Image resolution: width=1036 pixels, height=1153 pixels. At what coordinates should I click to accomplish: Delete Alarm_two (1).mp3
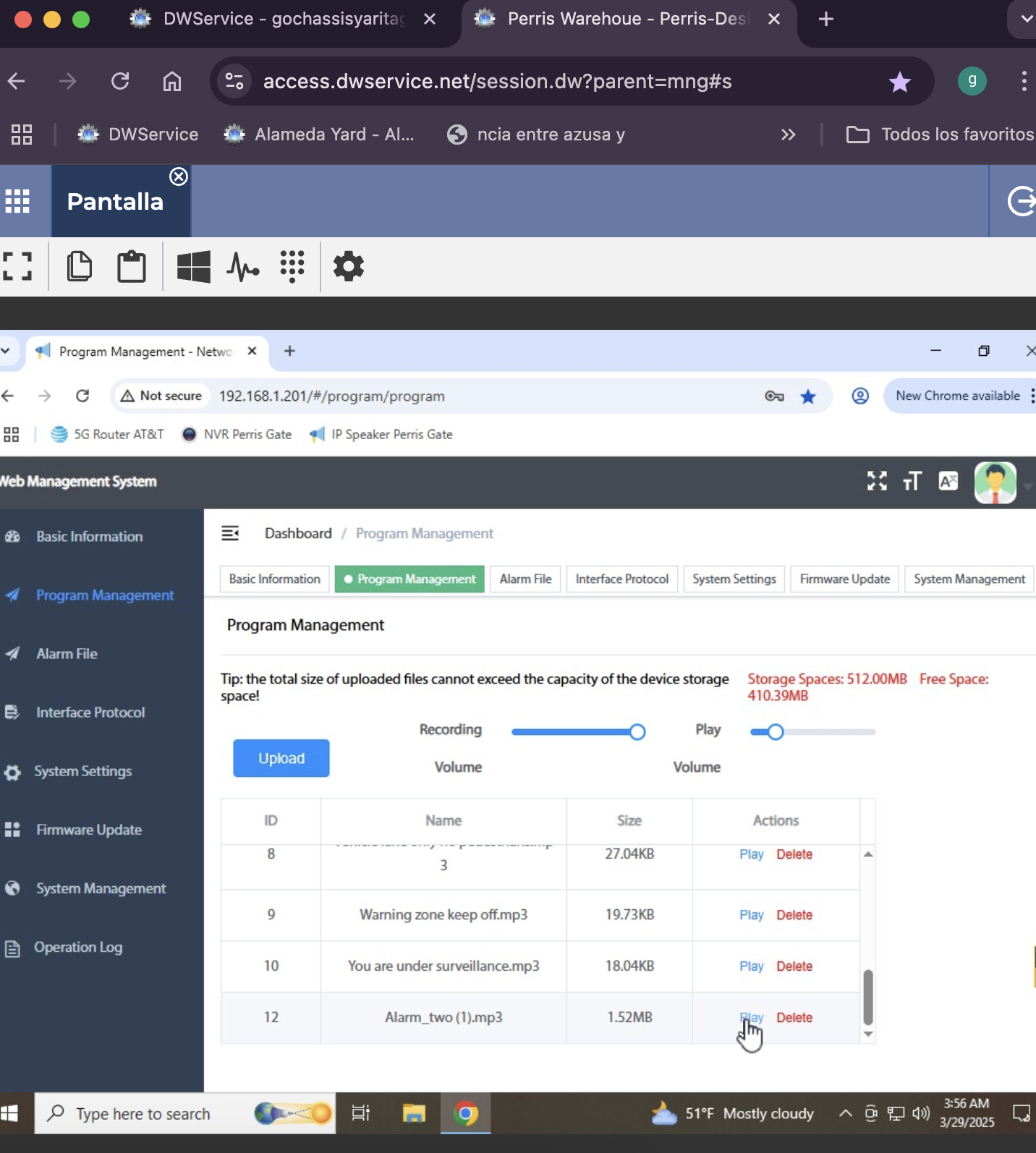pos(794,1018)
